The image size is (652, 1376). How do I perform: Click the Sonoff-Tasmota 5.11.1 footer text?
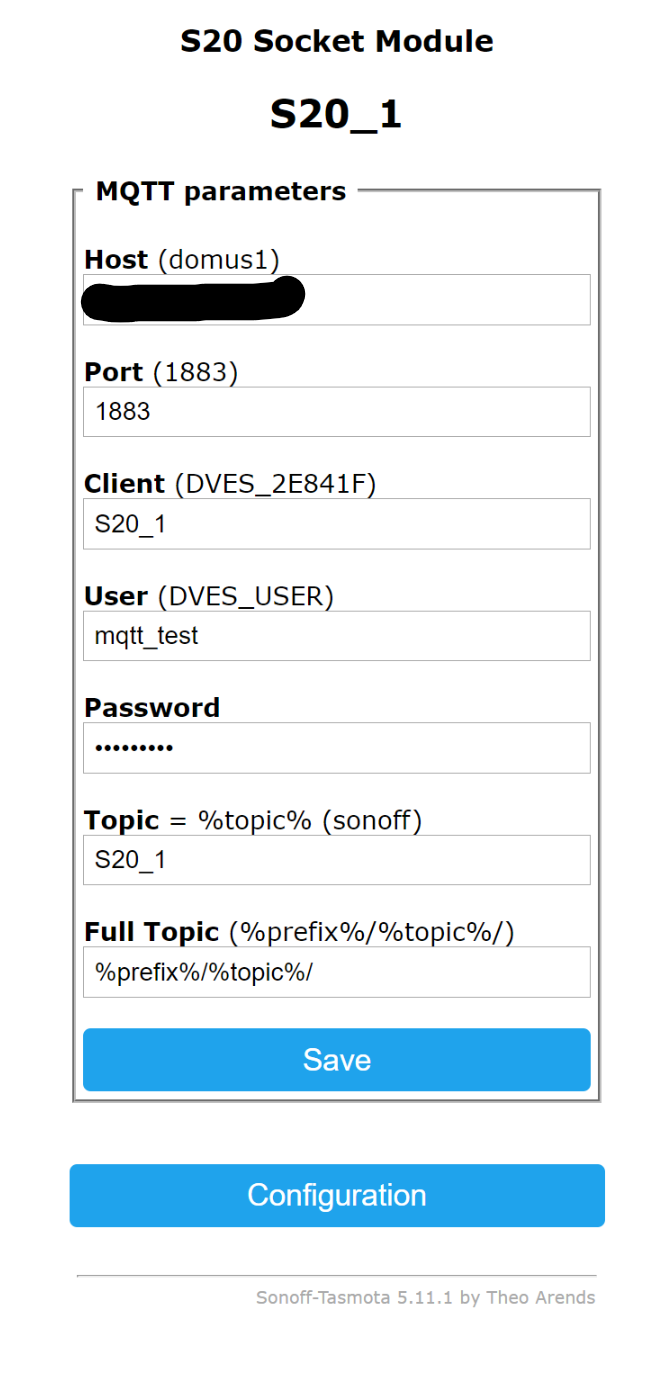coord(425,1298)
